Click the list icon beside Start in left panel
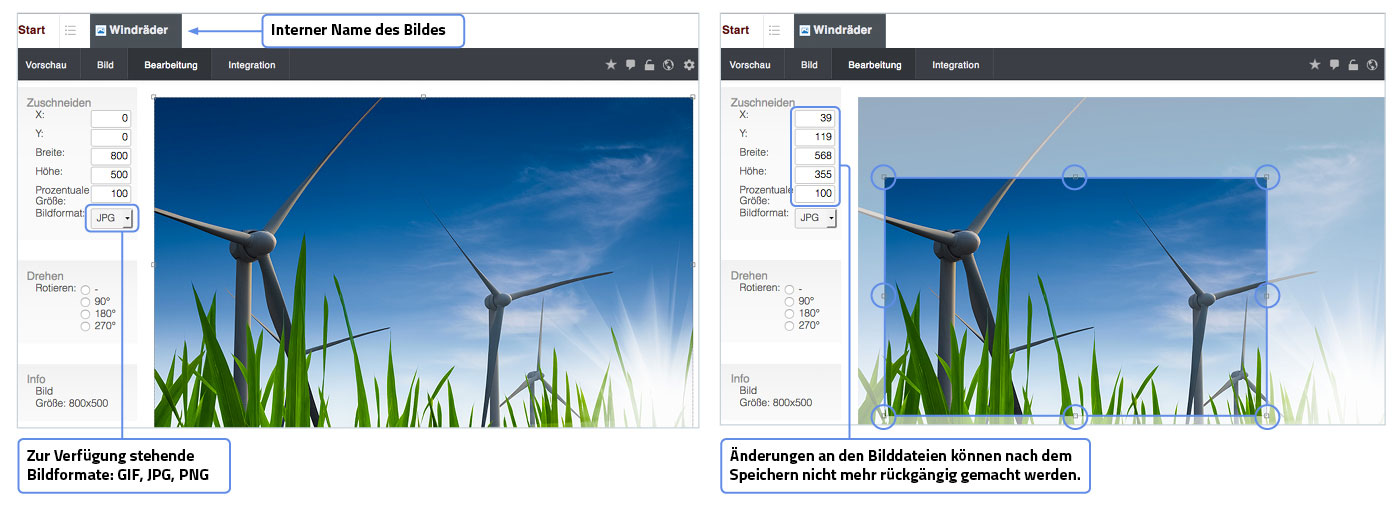The height and width of the screenshot is (521, 1400). tap(71, 30)
